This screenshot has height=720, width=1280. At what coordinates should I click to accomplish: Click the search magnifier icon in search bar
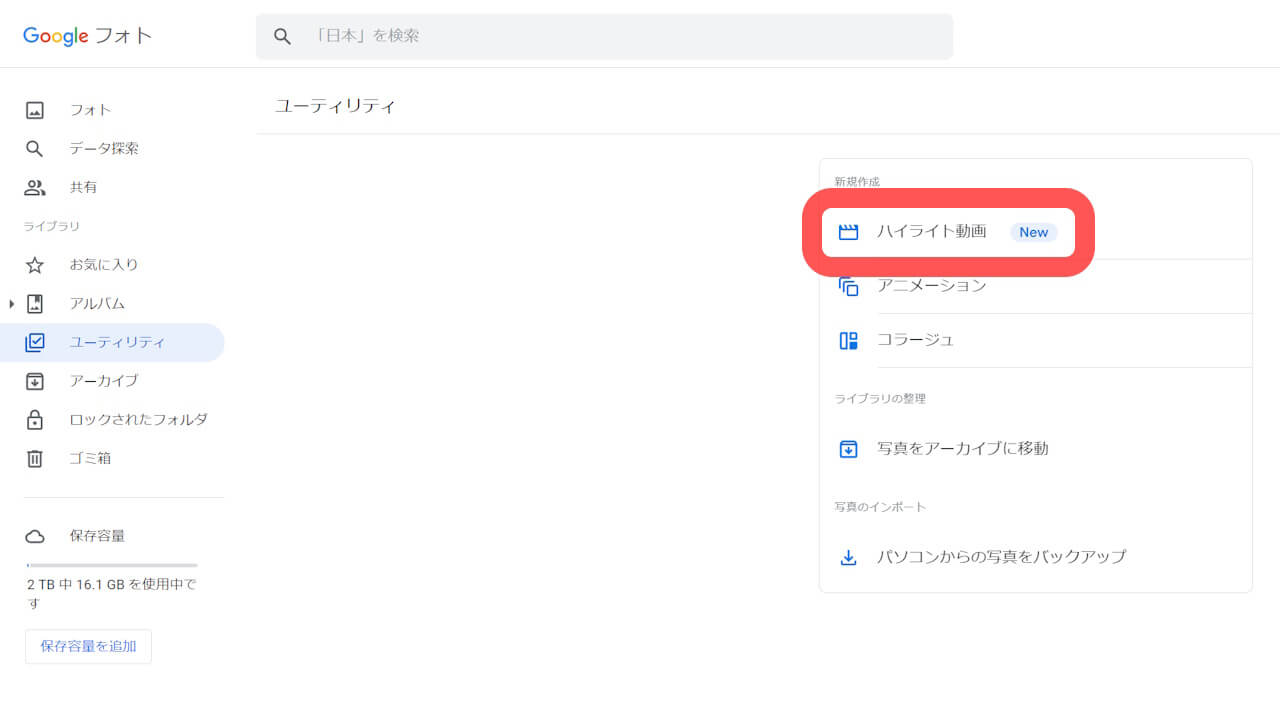point(283,36)
